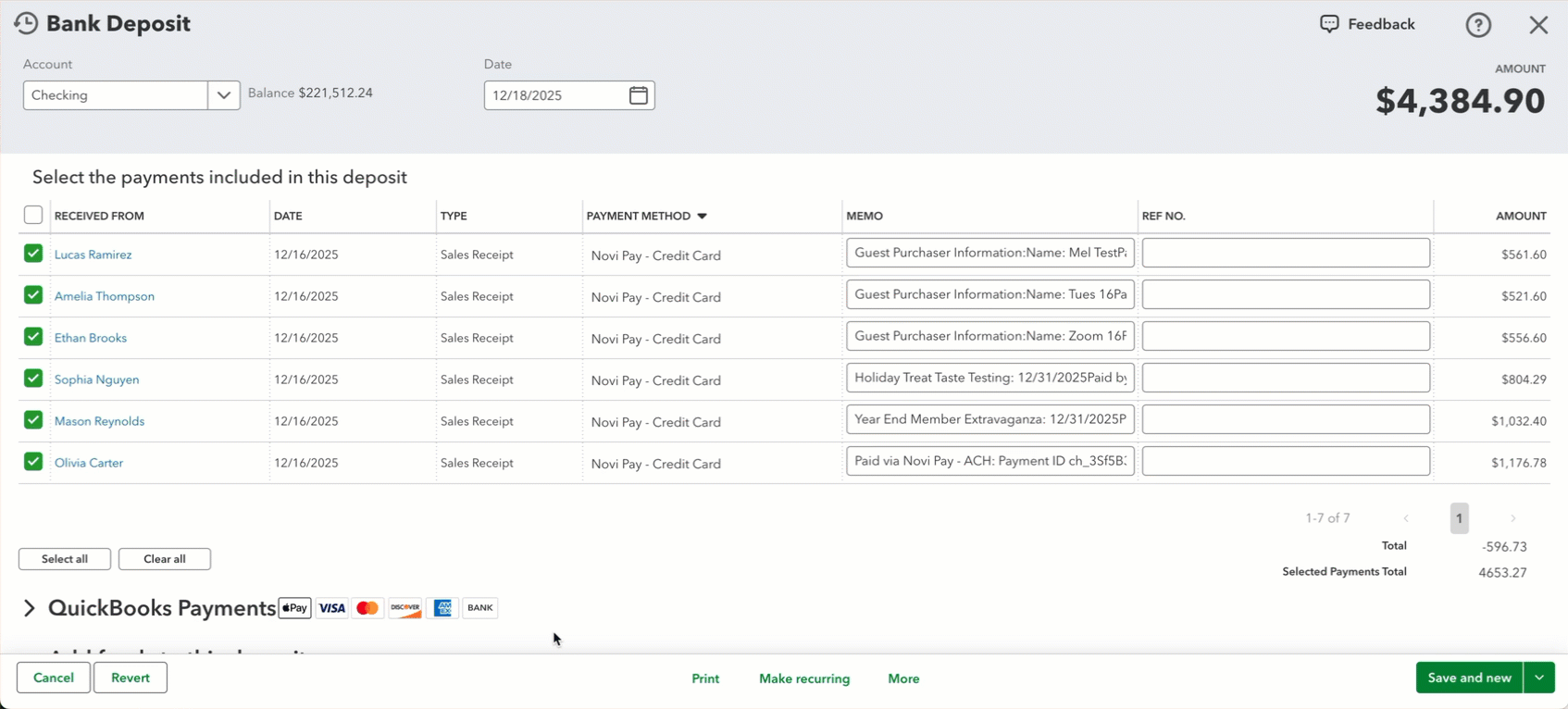Image resolution: width=1568 pixels, height=709 pixels.
Task: Click the BANK payment icon
Action: 479,608
